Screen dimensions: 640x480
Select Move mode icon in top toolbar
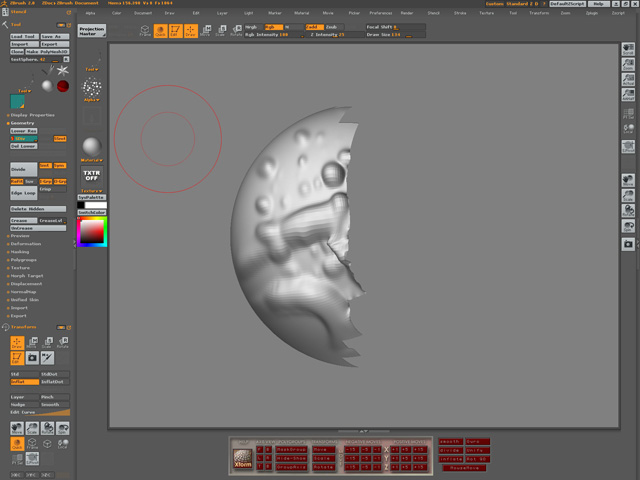(205, 31)
